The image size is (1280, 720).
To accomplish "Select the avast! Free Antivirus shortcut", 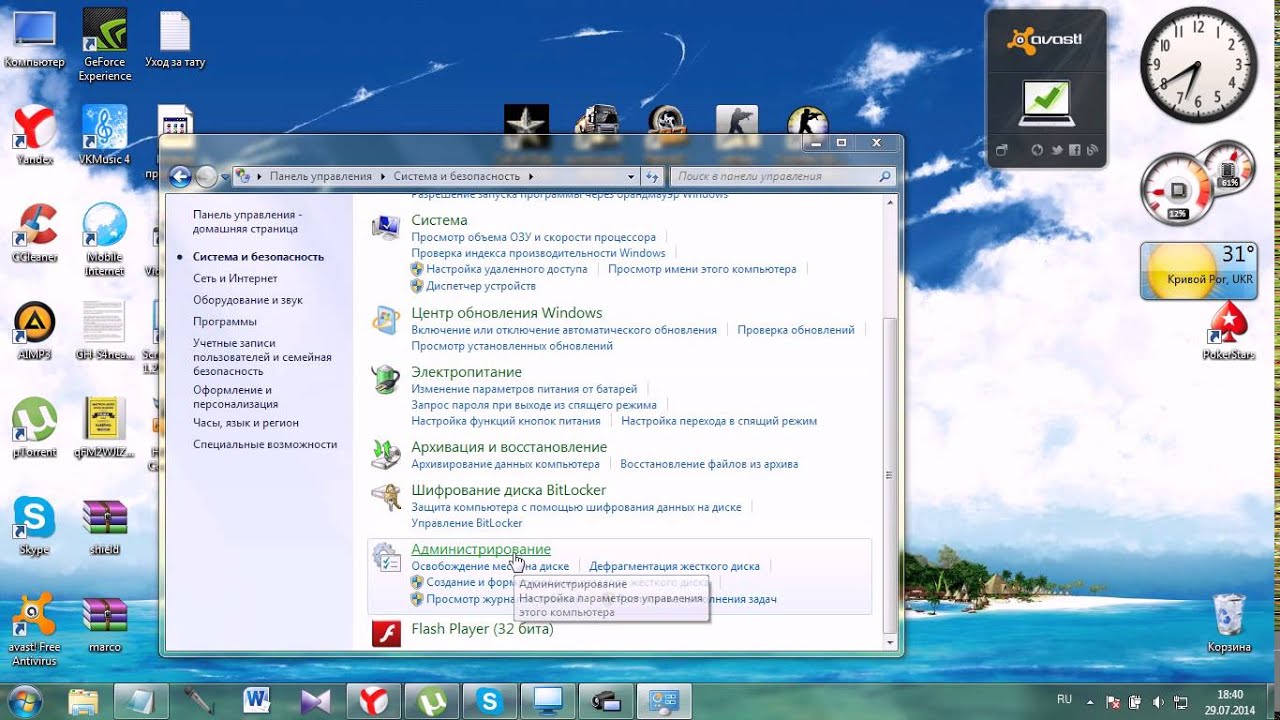I will coord(34,631).
